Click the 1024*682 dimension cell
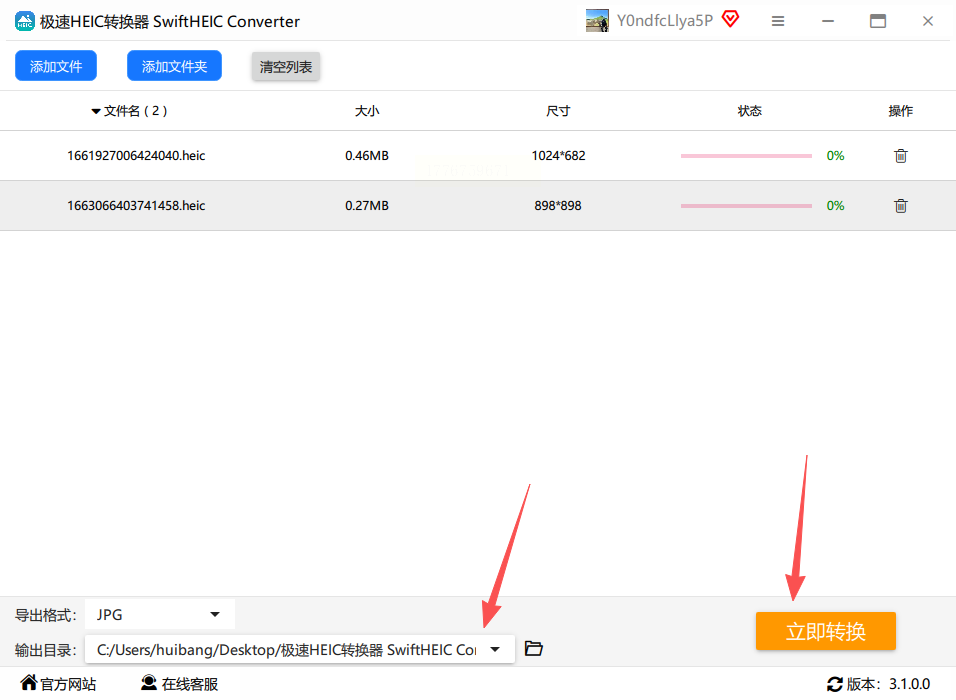The width and height of the screenshot is (956, 700). [558, 155]
